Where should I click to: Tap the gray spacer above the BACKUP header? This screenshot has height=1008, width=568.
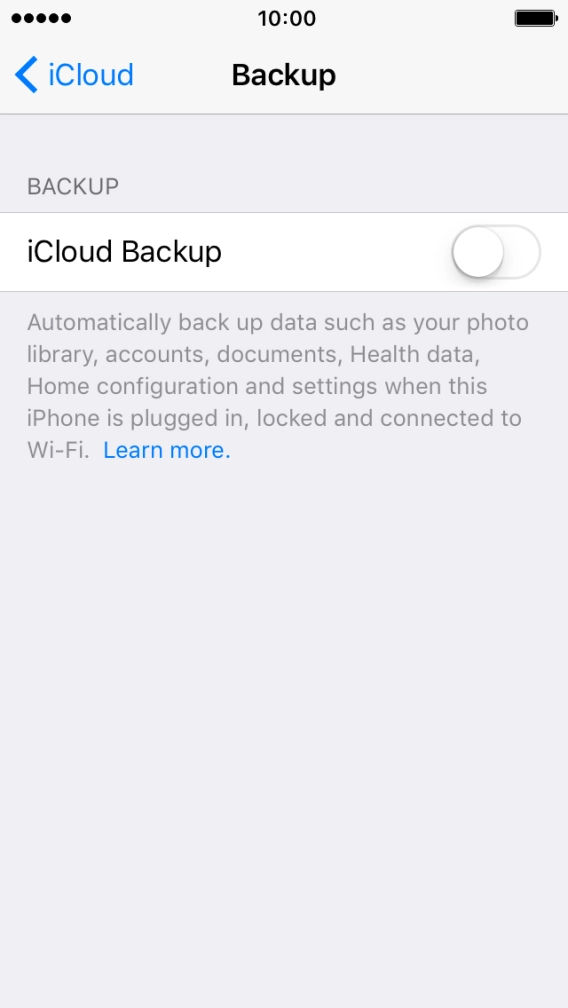[x=284, y=143]
